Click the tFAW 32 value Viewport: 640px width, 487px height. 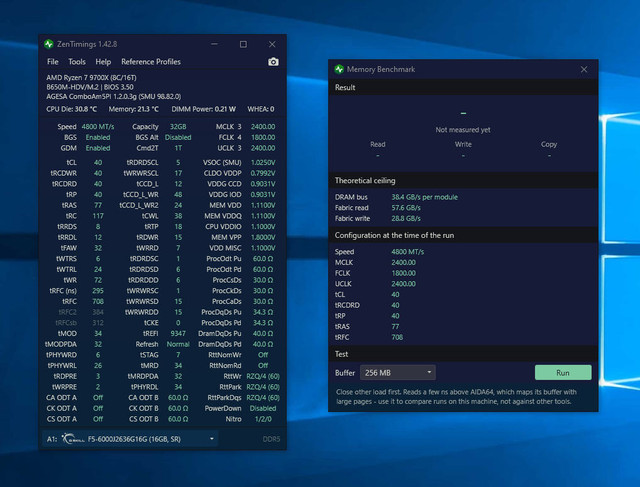(98, 248)
